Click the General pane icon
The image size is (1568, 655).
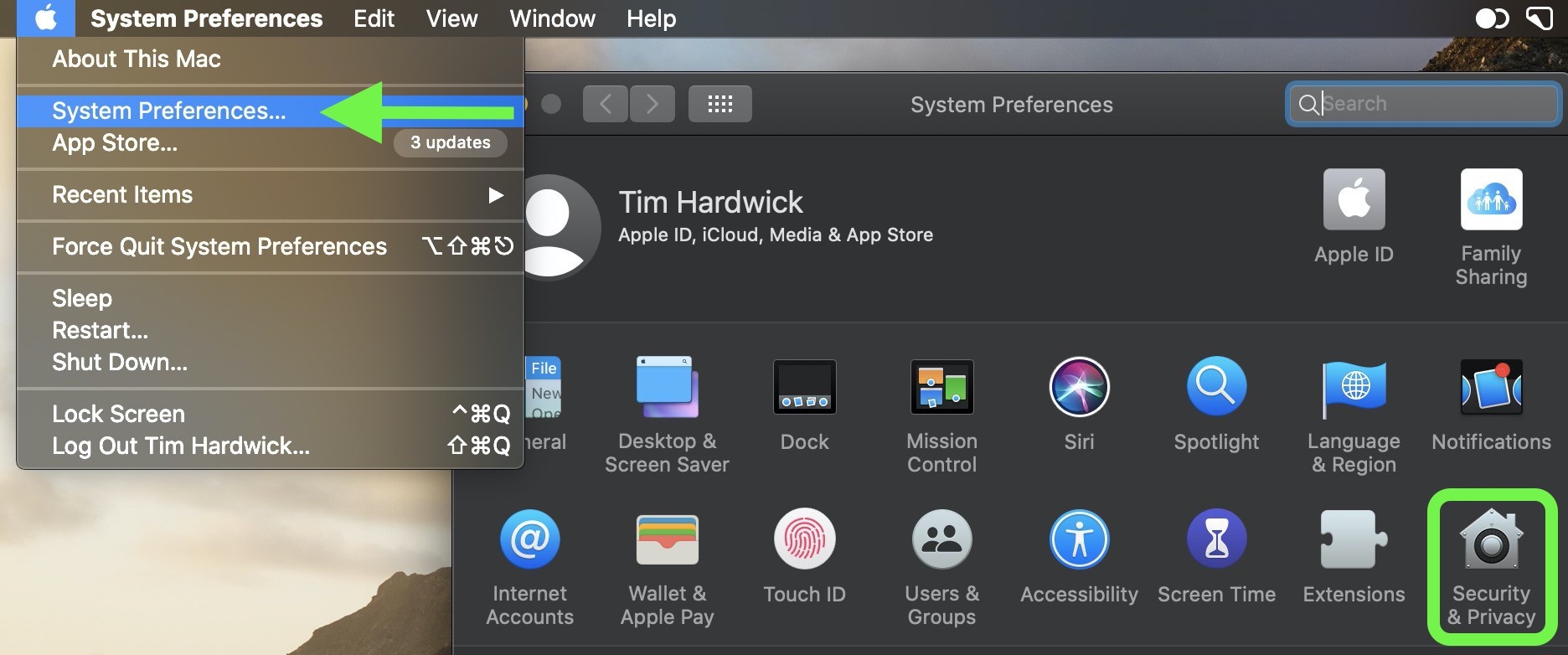(543, 387)
